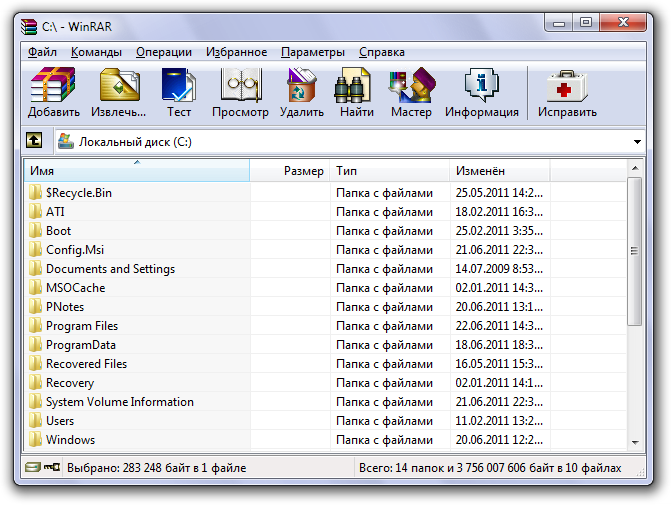Click Папка с файлами type in PNotes row

[384, 307]
